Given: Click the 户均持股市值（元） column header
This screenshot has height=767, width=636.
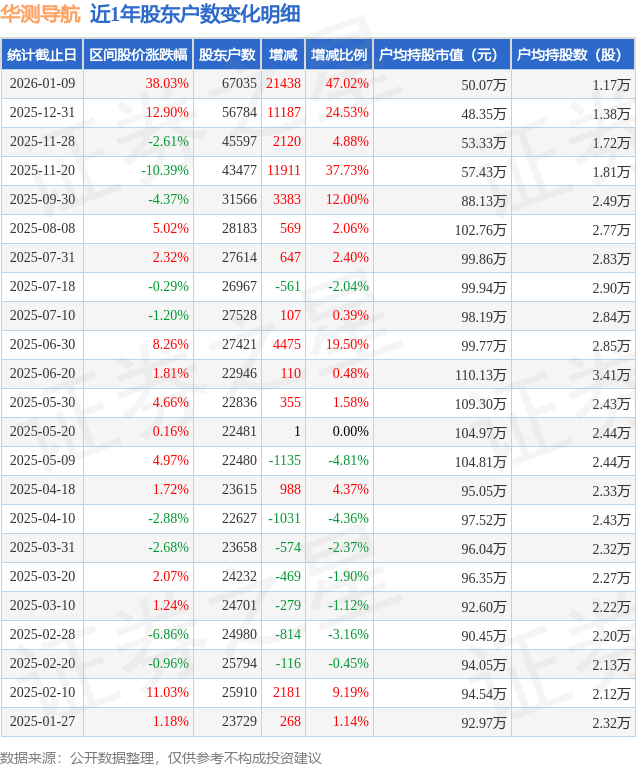Looking at the screenshot, I should [441, 55].
